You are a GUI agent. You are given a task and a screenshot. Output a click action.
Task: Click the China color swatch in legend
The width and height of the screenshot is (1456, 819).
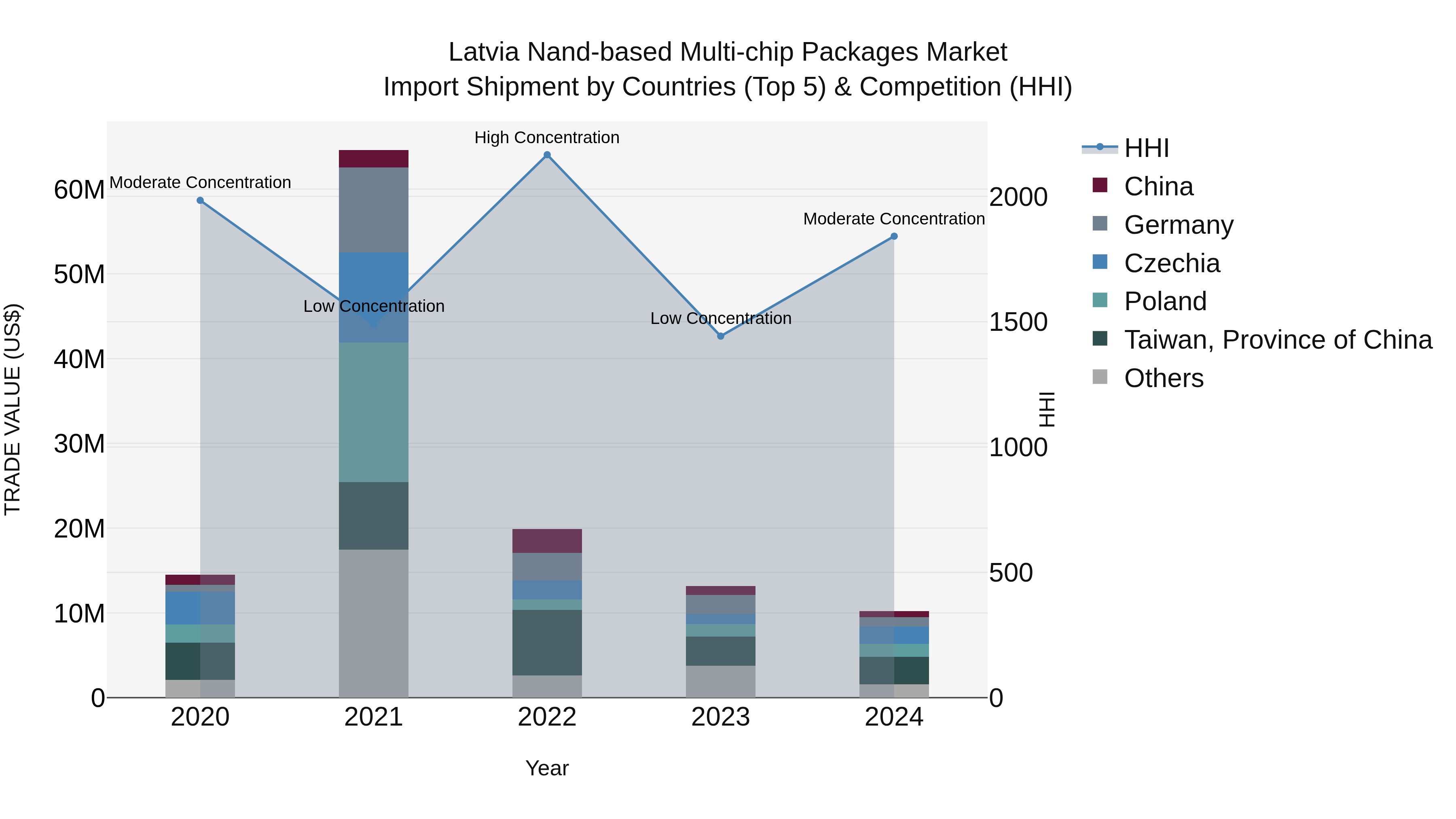[x=1100, y=185]
